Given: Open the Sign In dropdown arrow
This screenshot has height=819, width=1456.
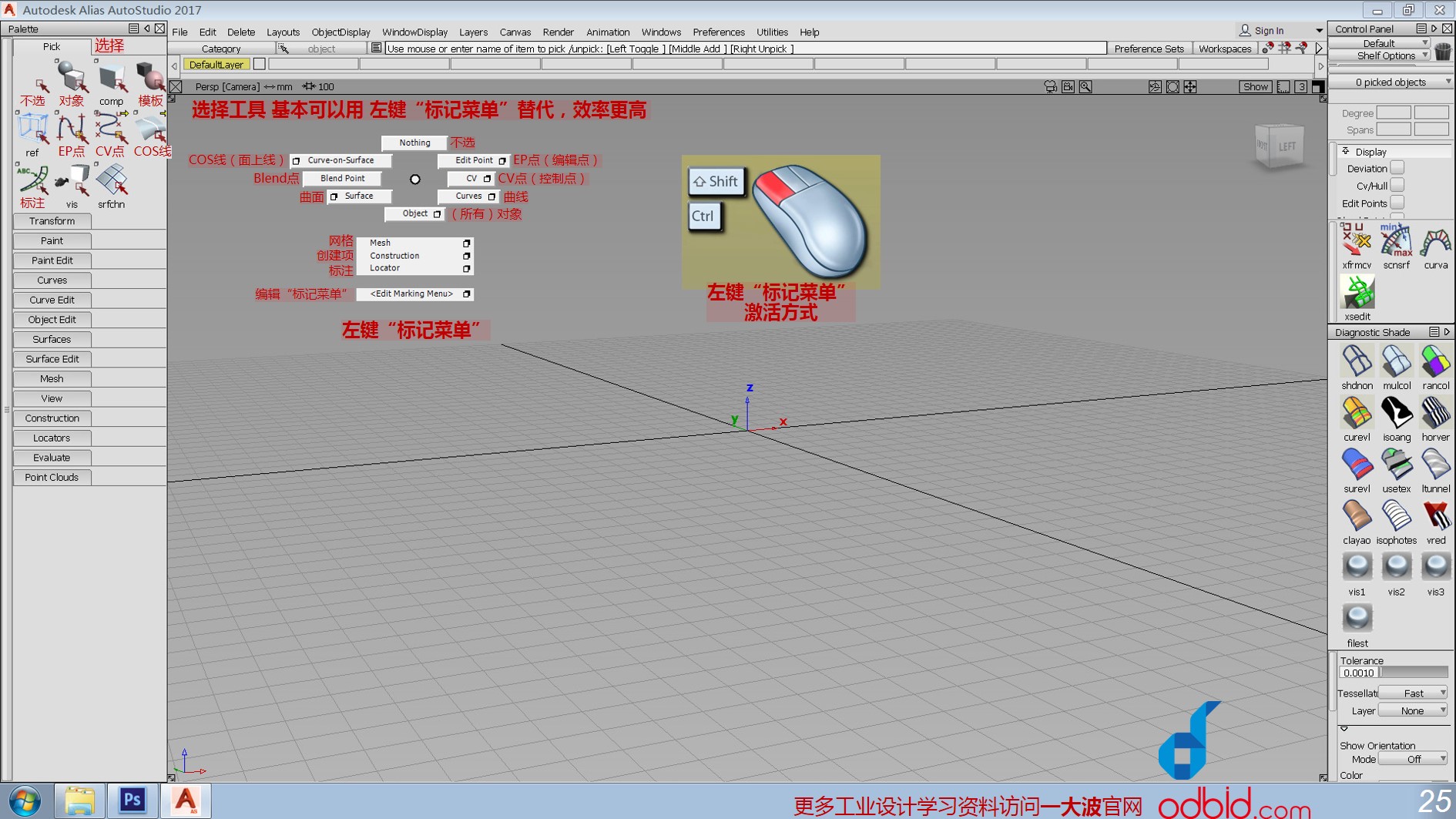Looking at the screenshot, I should [1319, 31].
